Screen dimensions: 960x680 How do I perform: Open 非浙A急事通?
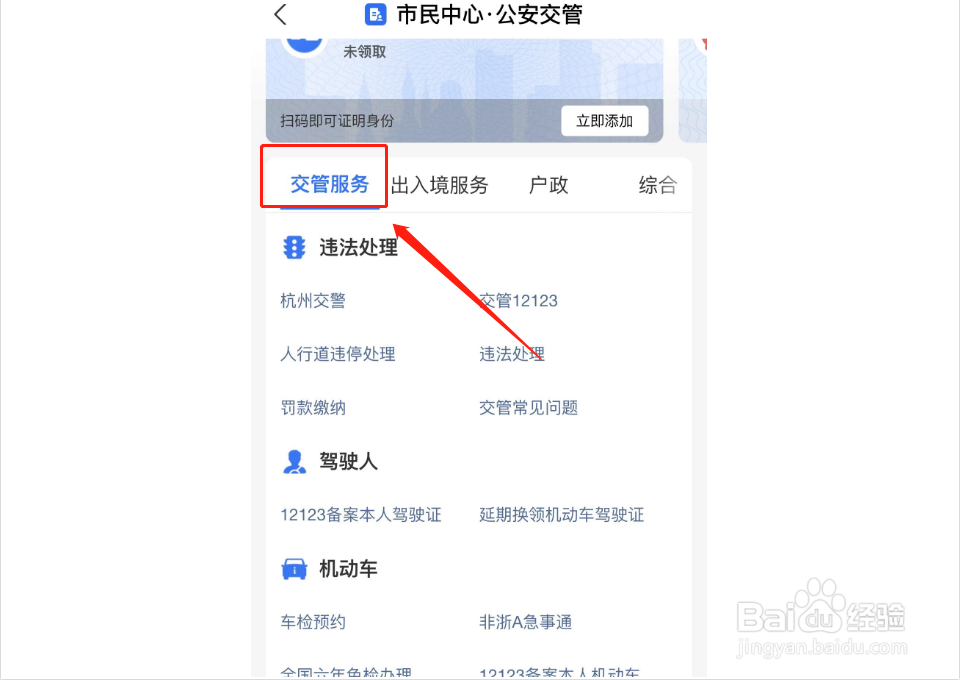(x=525, y=622)
